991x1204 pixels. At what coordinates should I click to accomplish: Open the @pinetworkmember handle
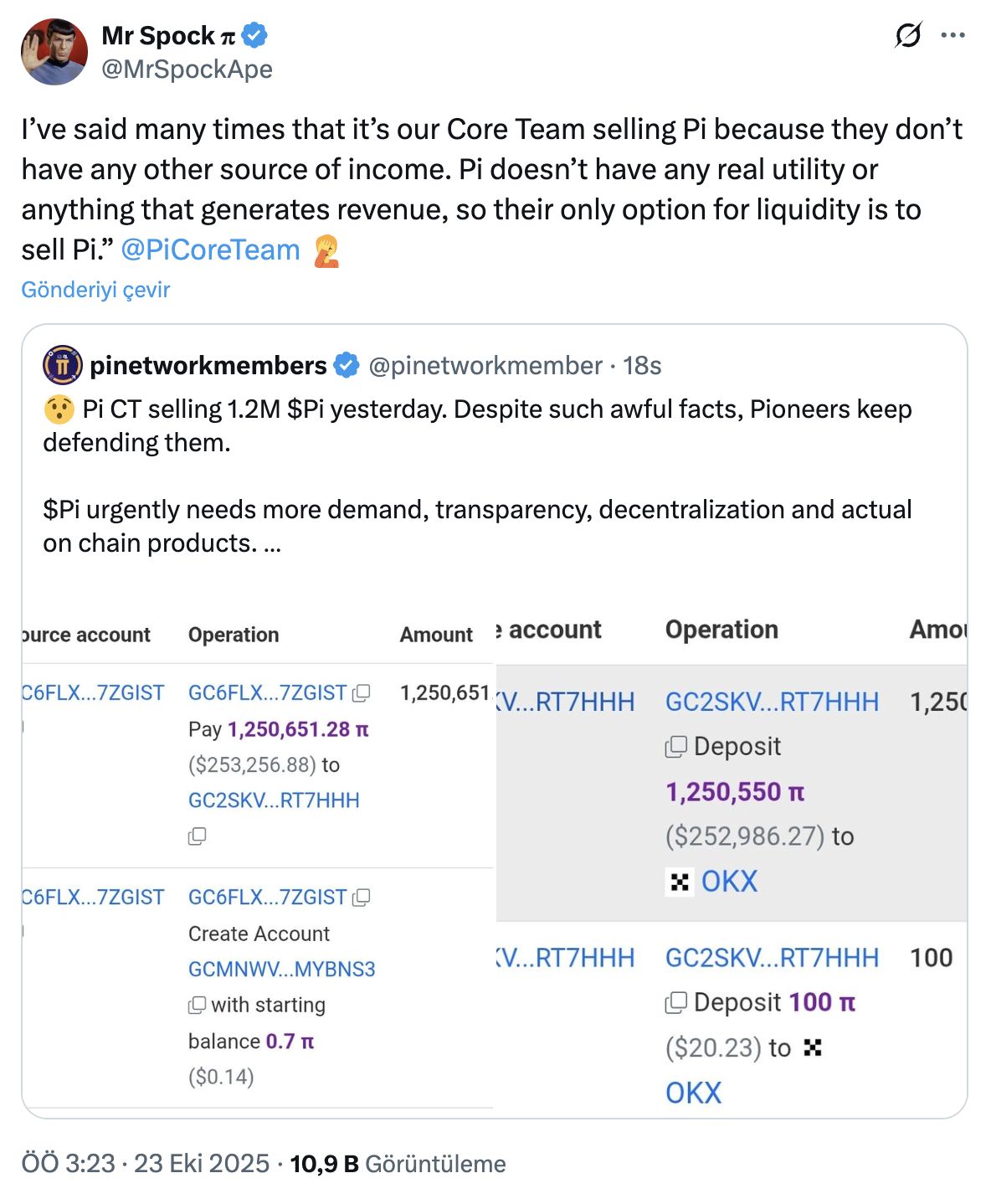click(x=485, y=365)
